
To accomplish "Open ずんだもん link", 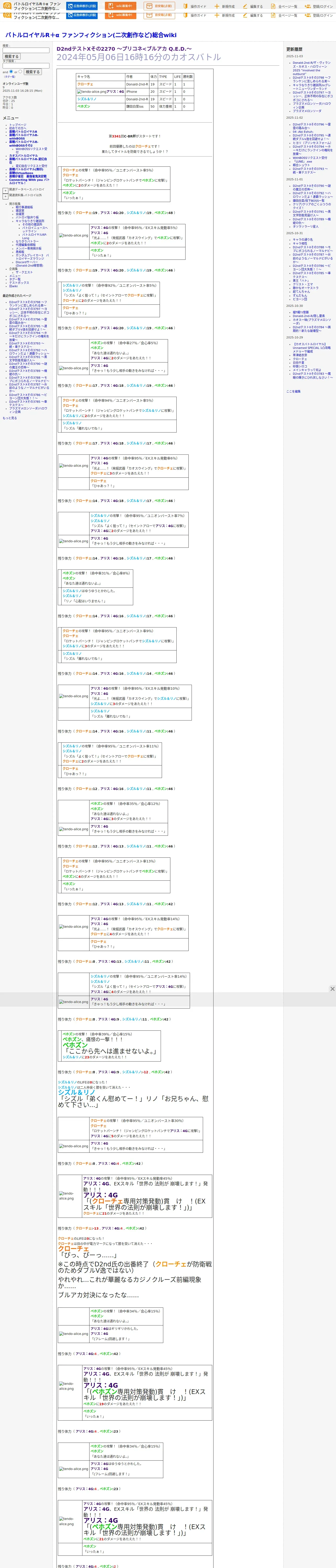I will pos(300,295).
